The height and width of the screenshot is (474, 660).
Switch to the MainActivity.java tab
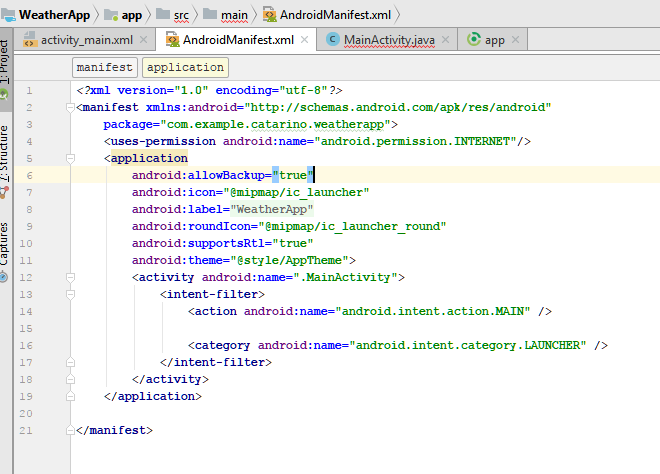pos(389,40)
